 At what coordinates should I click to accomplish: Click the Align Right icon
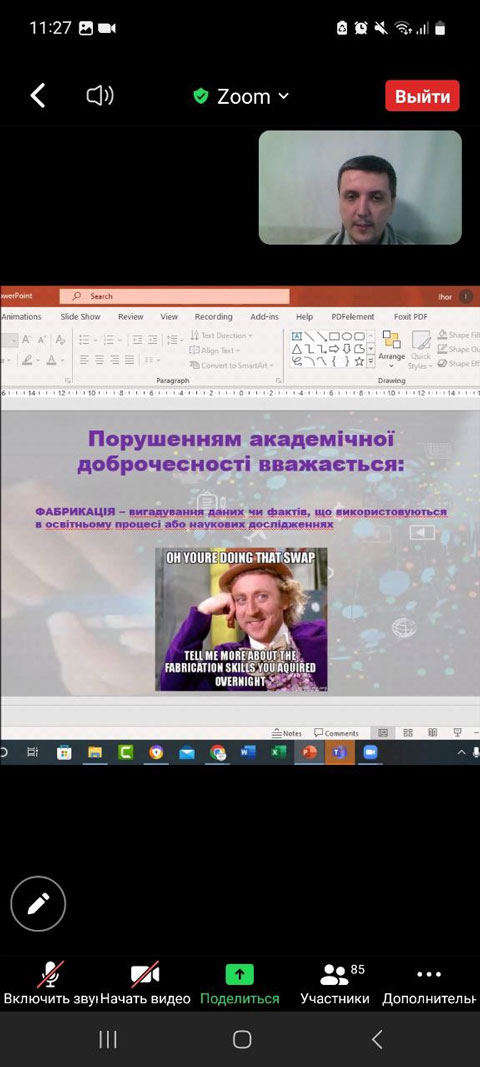click(x=116, y=359)
